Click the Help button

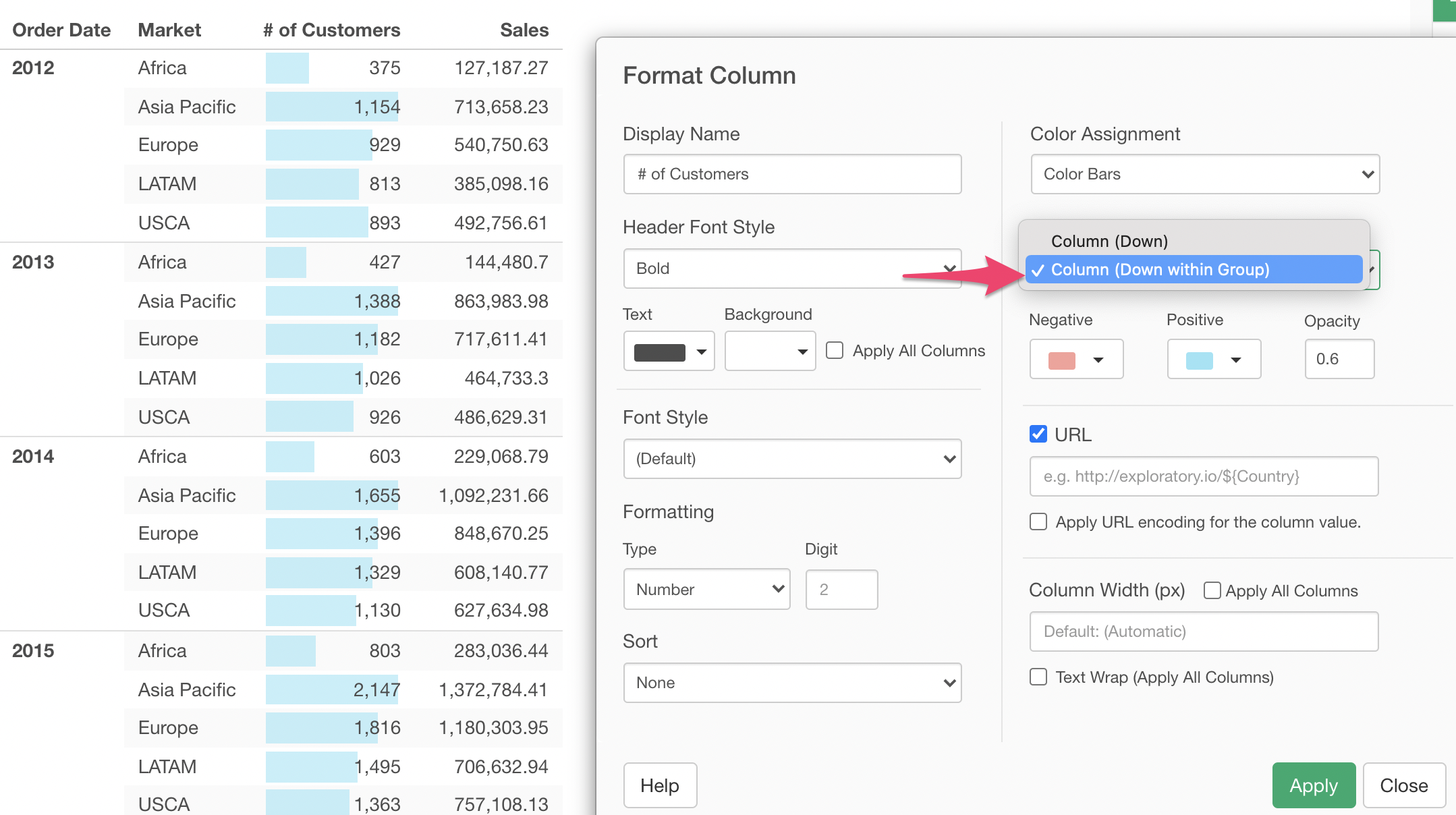[659, 785]
